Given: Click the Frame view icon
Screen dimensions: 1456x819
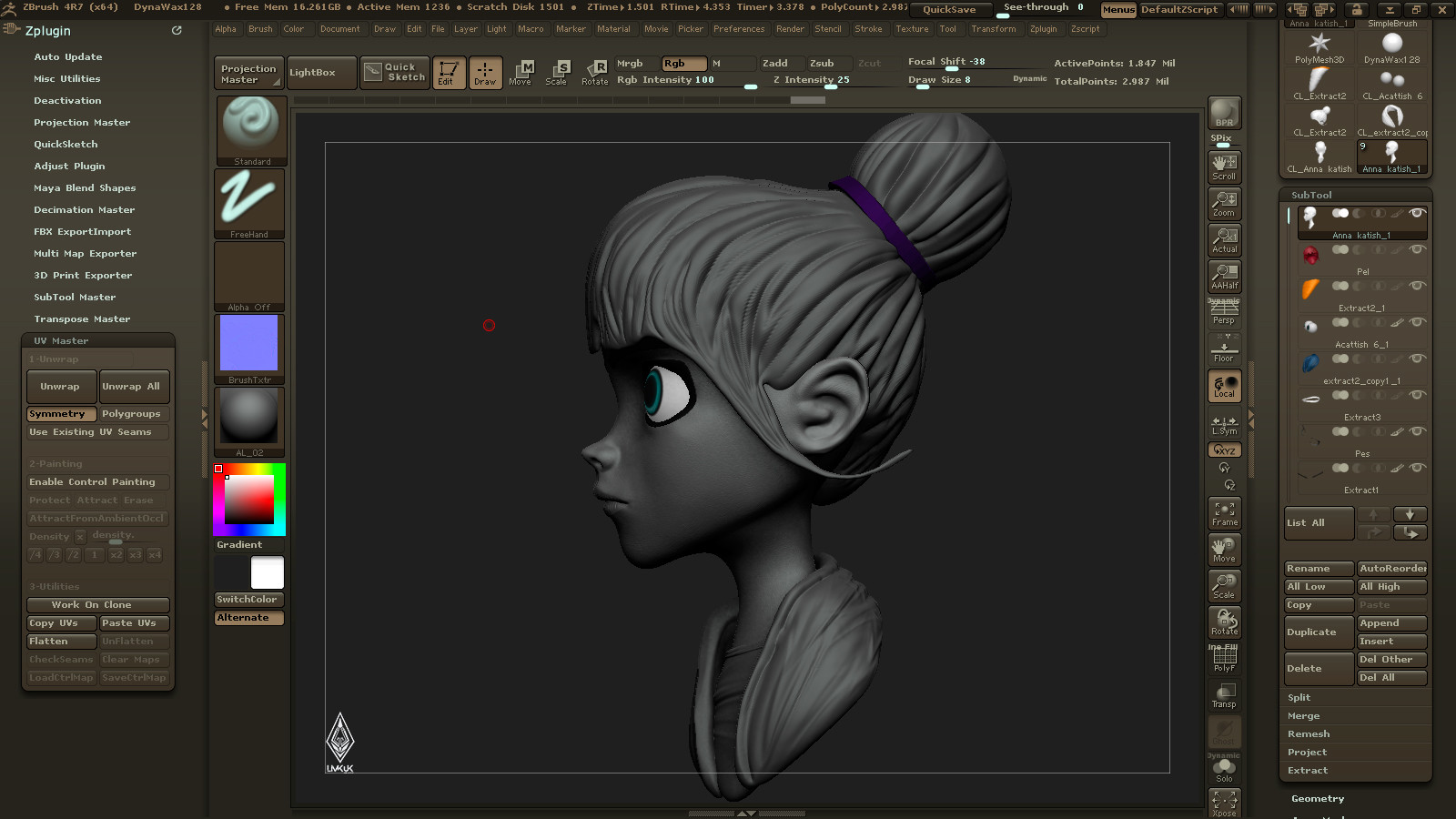Looking at the screenshot, I should coord(1224,513).
